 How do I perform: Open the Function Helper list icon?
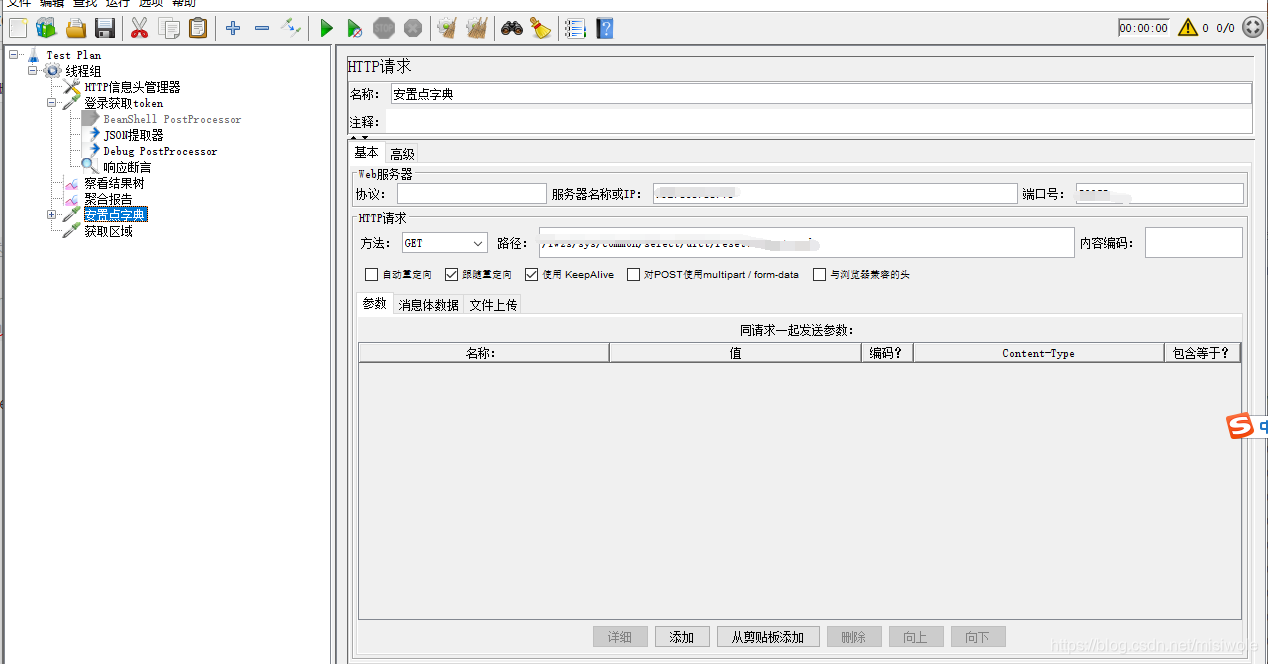pos(575,28)
